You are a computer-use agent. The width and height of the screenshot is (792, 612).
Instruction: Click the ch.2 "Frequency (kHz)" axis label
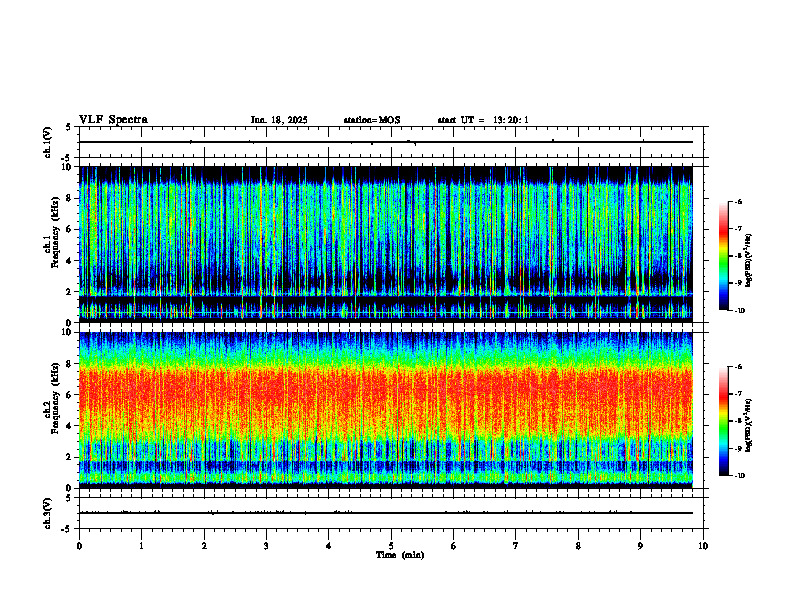point(54,398)
